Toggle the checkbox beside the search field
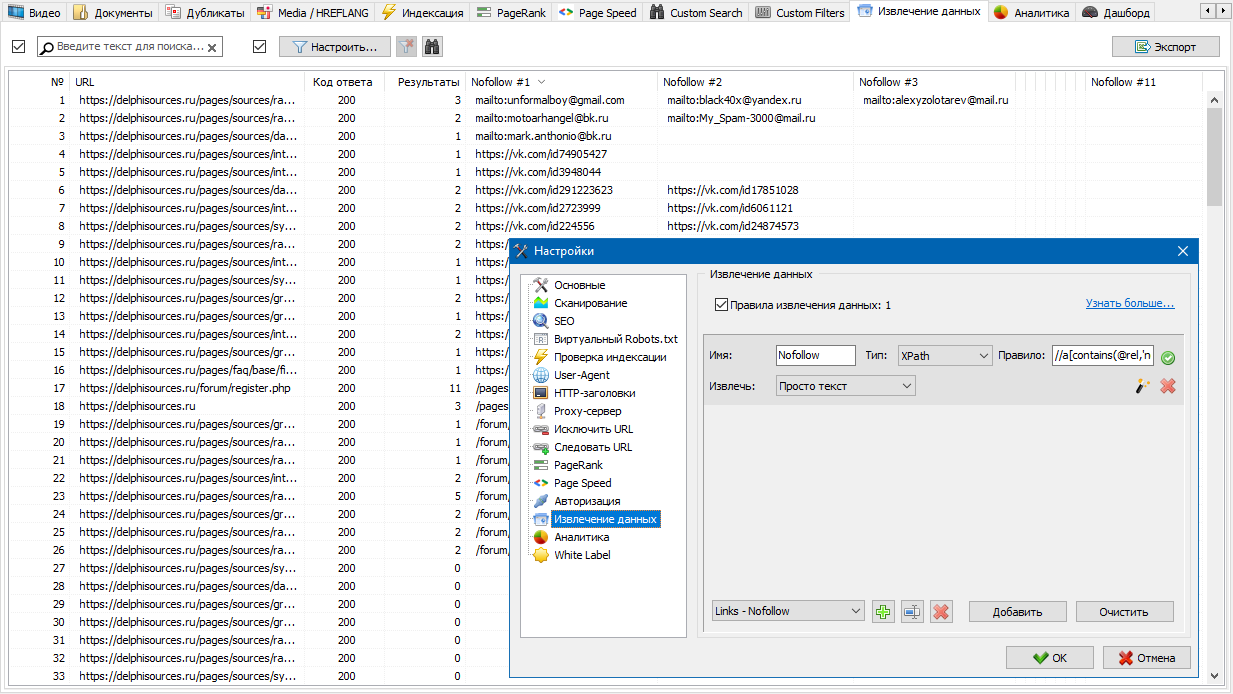 19,47
